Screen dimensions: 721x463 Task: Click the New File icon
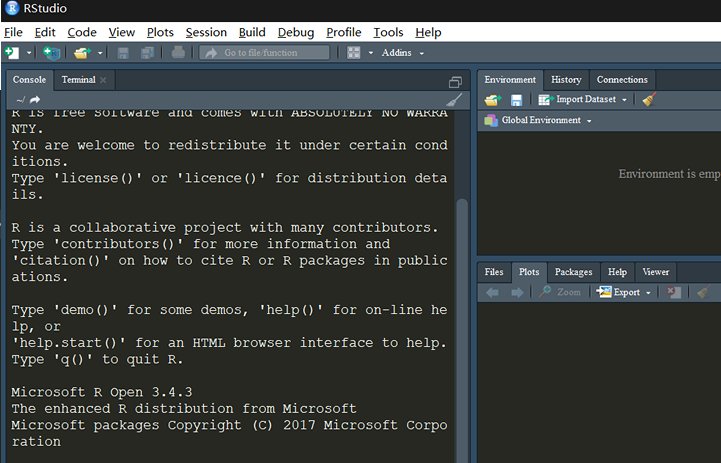click(x=11, y=52)
